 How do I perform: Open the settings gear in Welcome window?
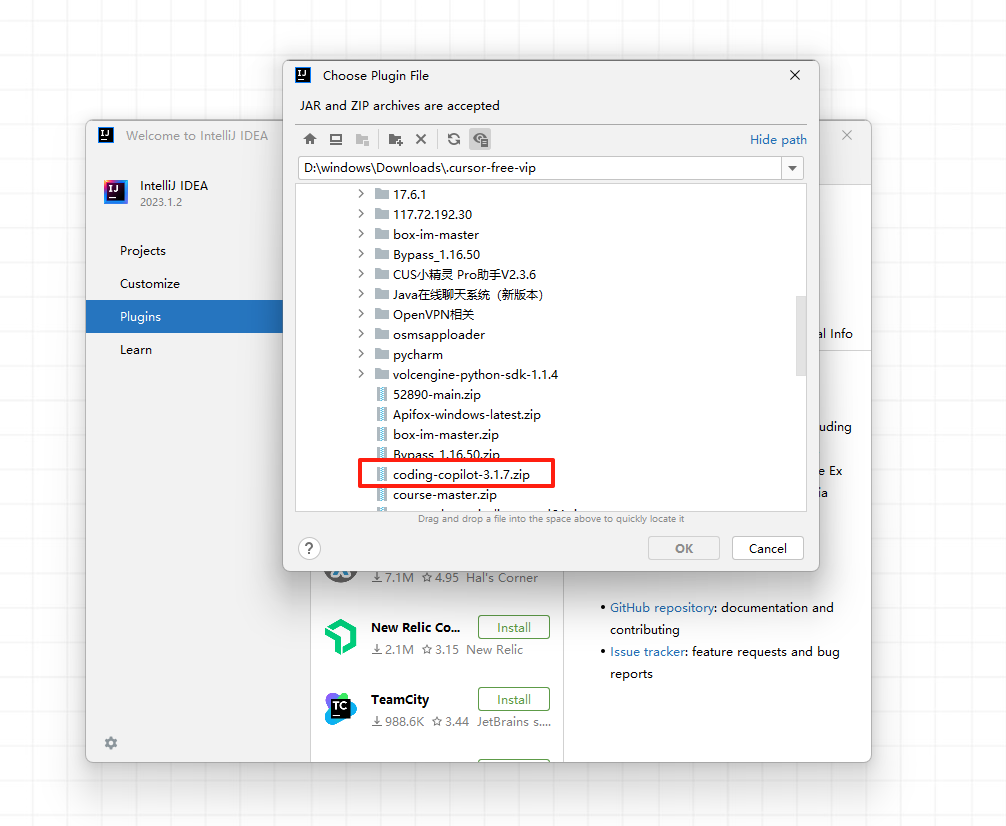click(x=111, y=743)
